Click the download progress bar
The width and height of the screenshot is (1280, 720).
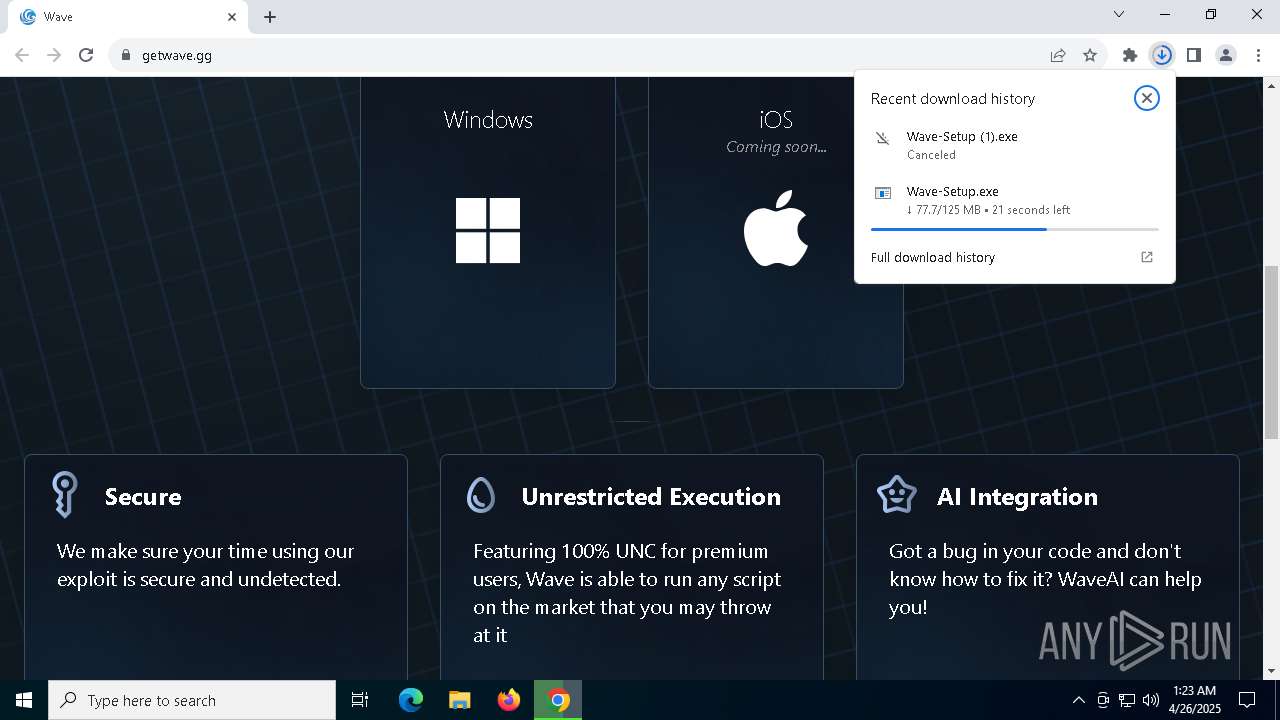(1015, 229)
